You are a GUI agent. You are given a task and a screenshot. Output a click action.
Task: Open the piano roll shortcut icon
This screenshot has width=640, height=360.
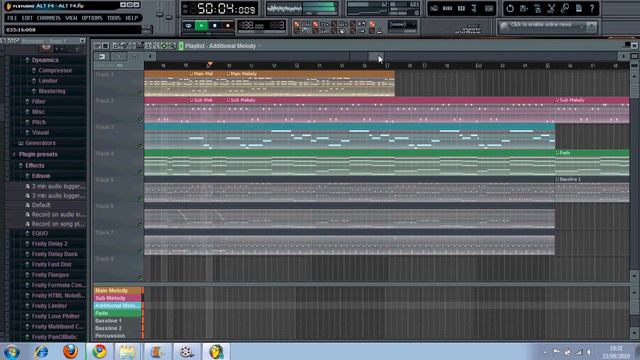click(461, 8)
